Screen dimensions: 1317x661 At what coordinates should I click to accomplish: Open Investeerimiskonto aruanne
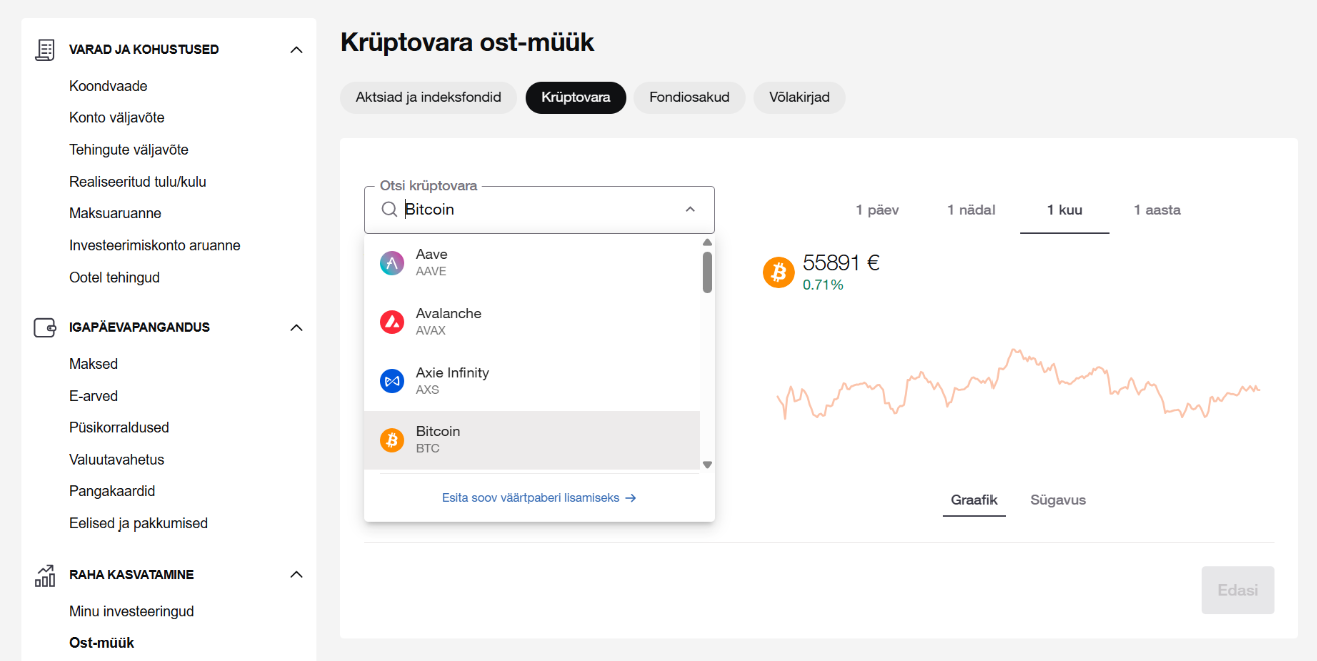click(155, 246)
